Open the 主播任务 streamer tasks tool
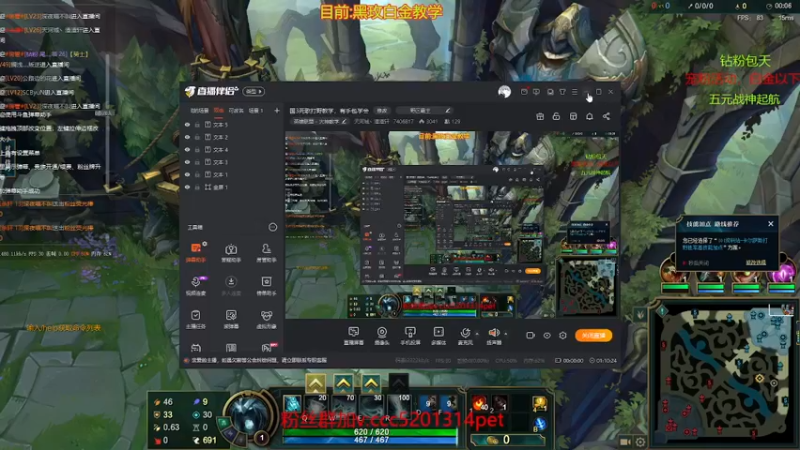800x450 pixels. [196, 319]
